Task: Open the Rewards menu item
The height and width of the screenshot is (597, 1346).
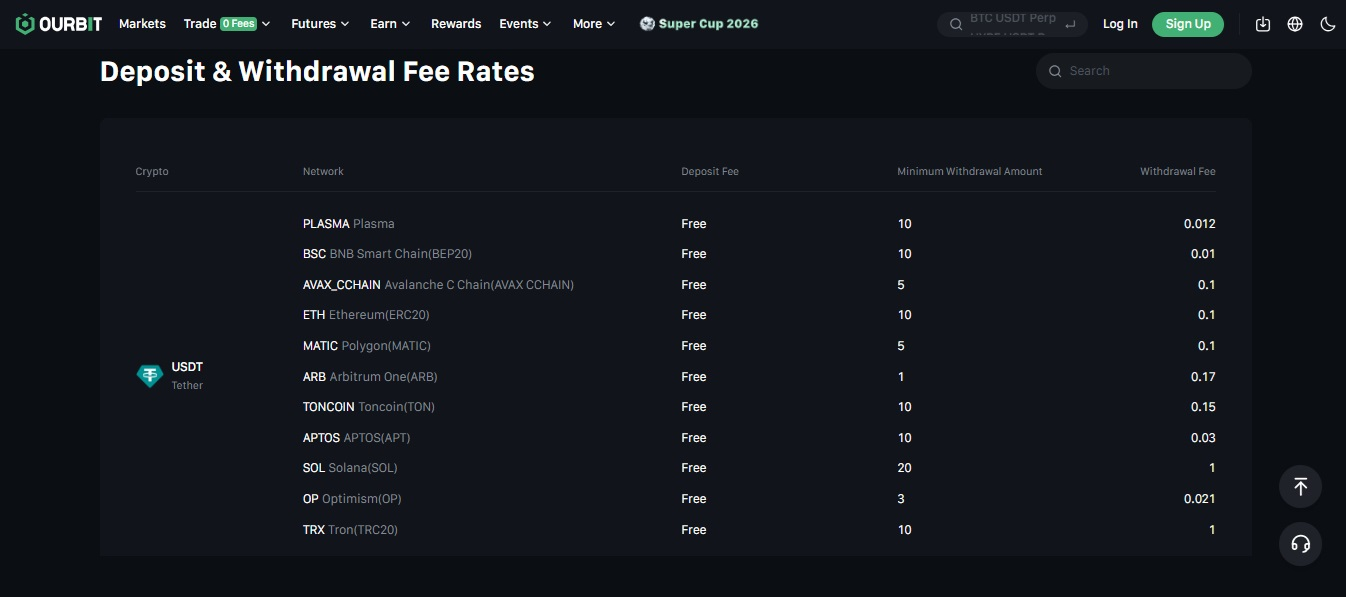Action: coord(456,24)
